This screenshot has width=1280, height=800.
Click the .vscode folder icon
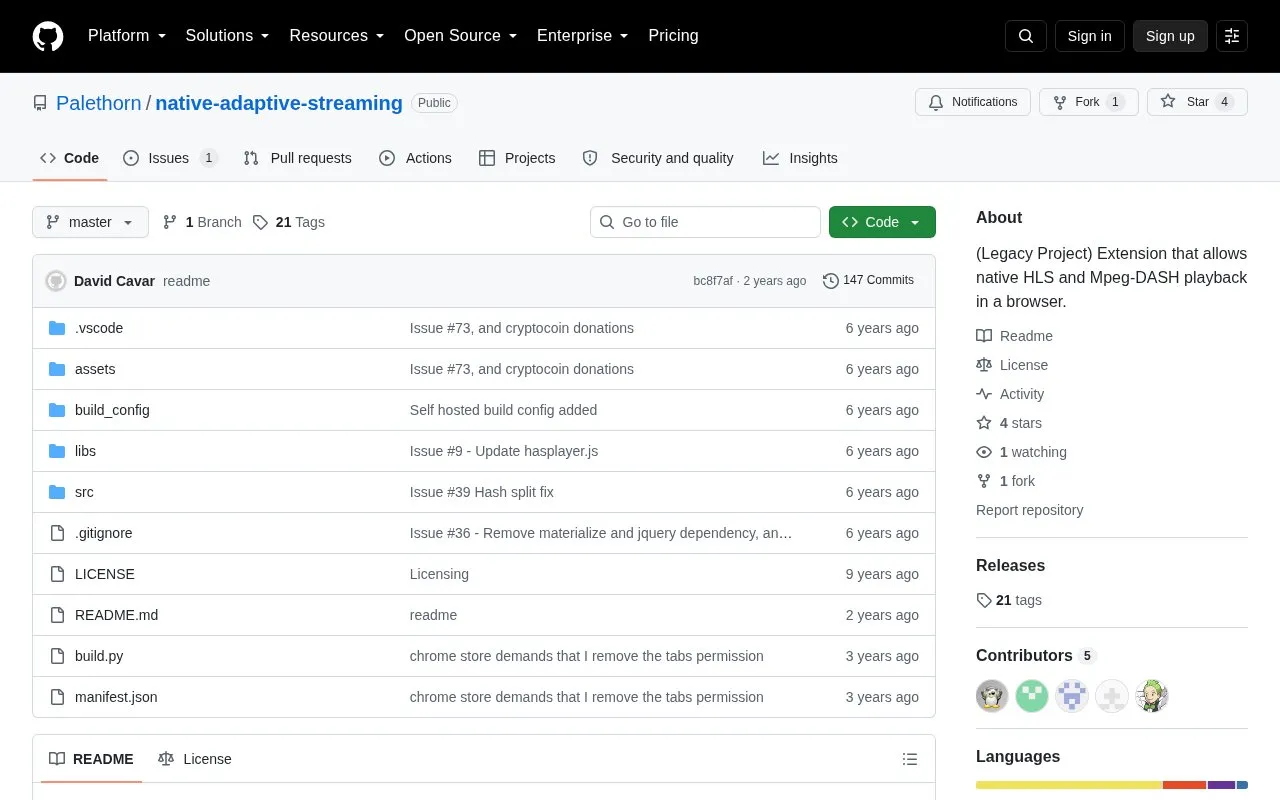click(57, 328)
